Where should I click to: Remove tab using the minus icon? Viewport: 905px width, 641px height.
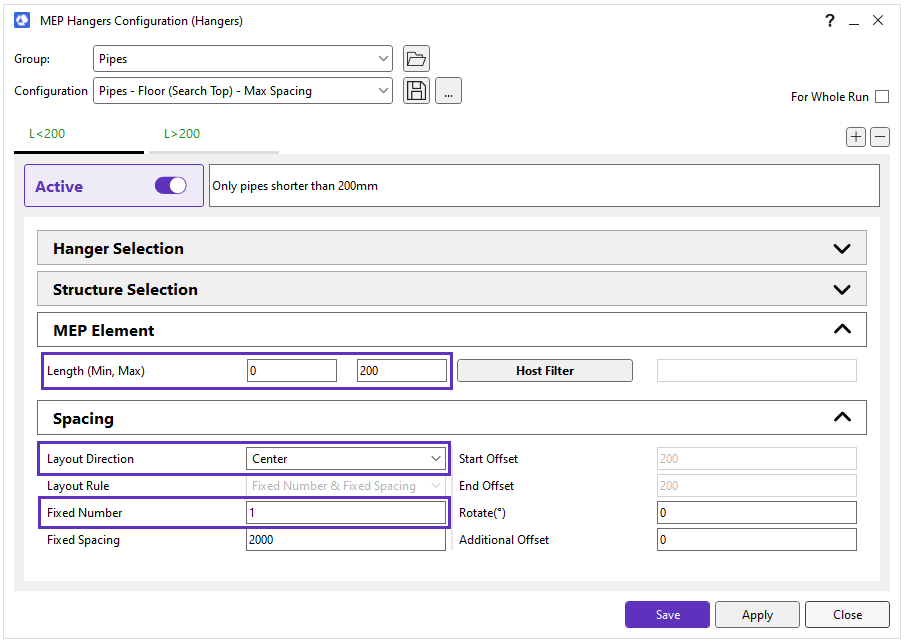[880, 137]
